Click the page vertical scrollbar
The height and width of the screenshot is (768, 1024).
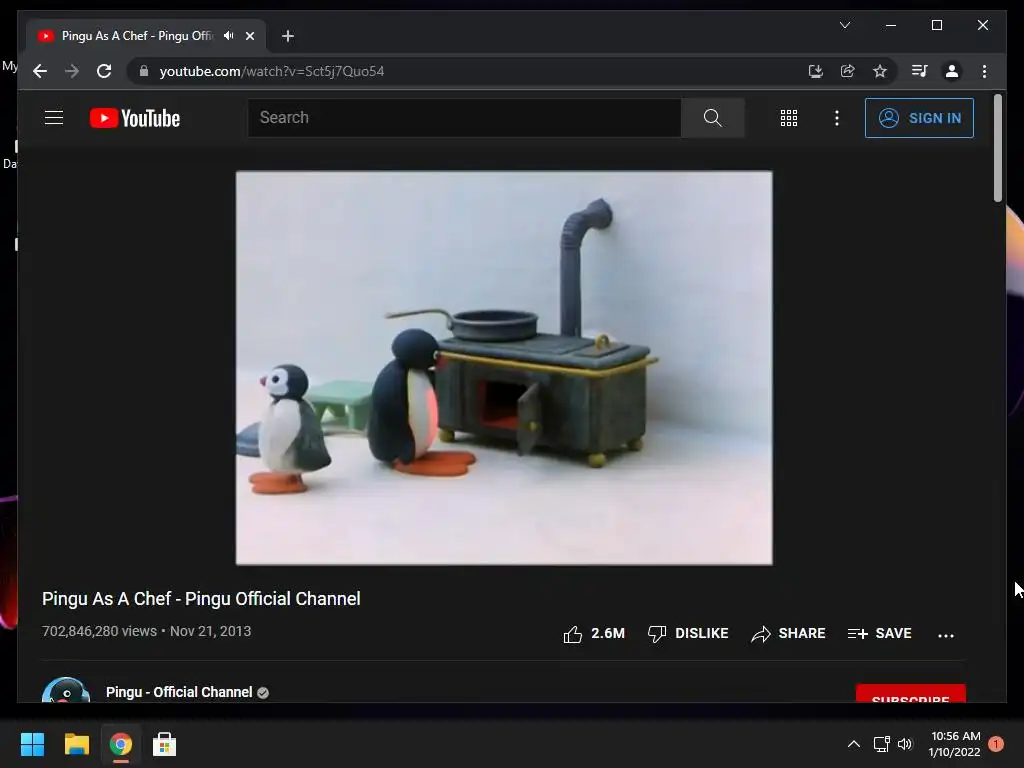tap(998, 148)
